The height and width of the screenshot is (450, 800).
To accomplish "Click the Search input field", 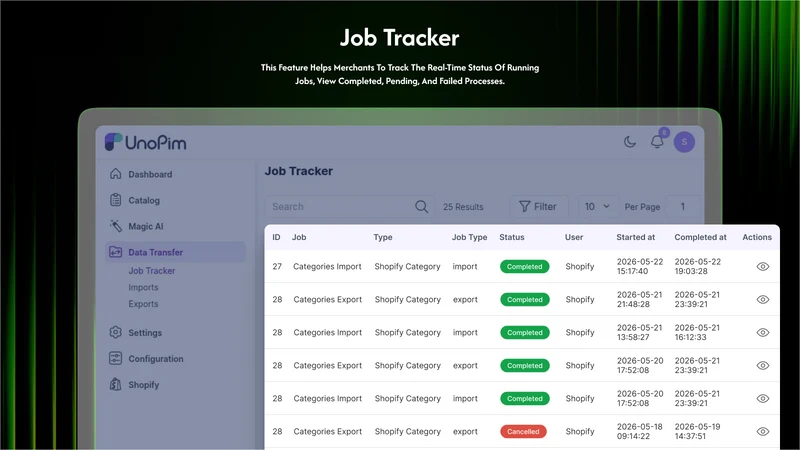I will (x=349, y=206).
